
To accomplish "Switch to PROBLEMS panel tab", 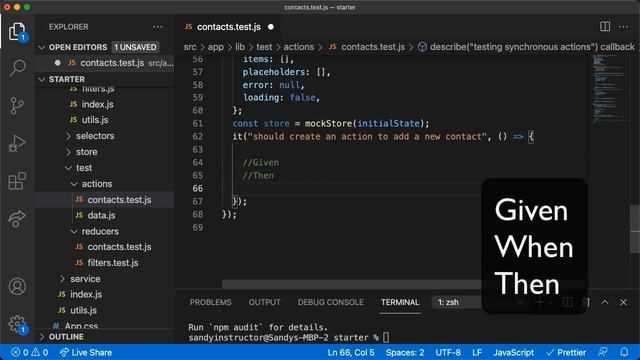I will point(210,302).
